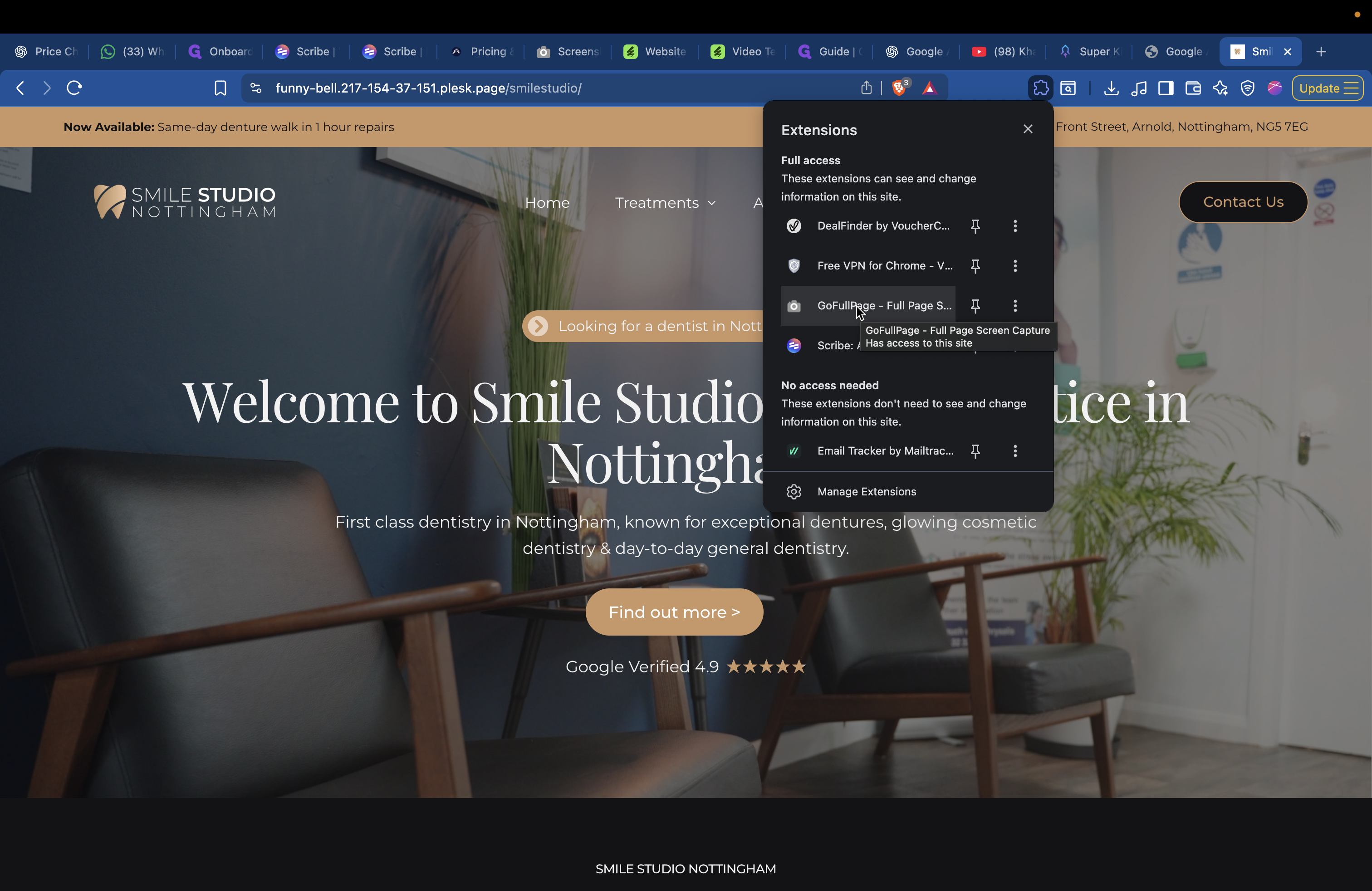Click the Brave VPN shield icon
The image size is (1372, 891).
point(1248,88)
